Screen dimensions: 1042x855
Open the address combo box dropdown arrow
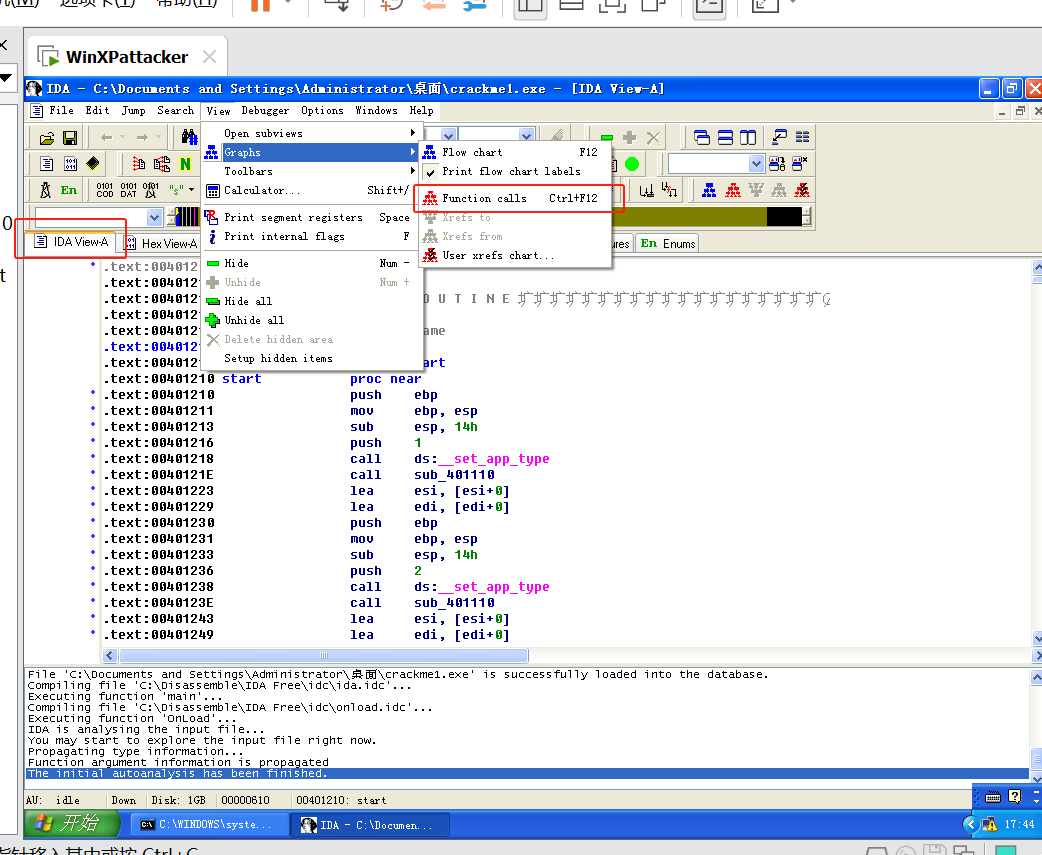pyautogui.click(x=154, y=217)
